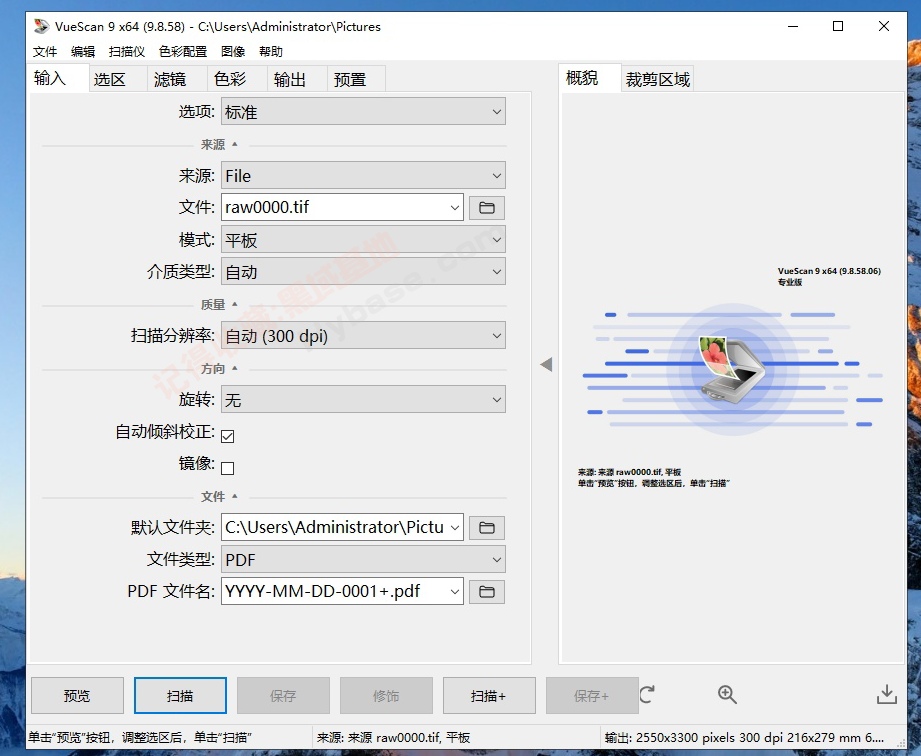
Task: Click the 保存 button
Action: coord(283,695)
